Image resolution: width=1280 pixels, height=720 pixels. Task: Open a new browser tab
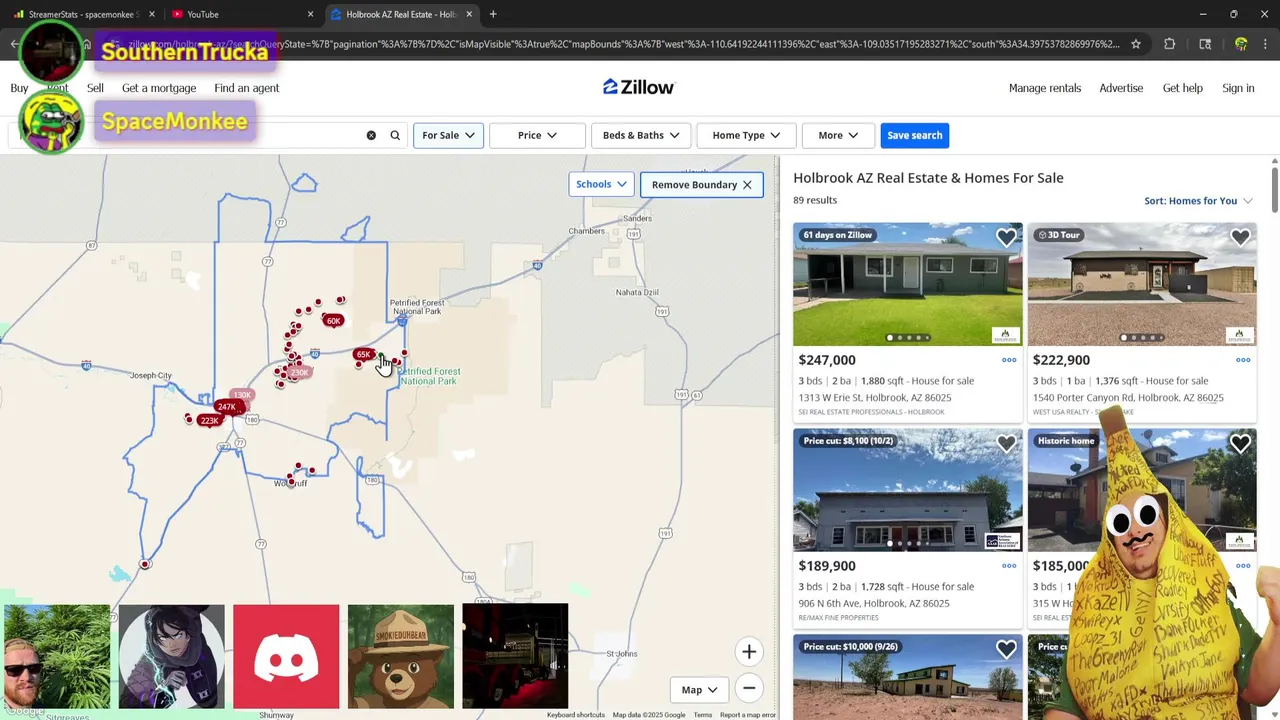pos(493,14)
